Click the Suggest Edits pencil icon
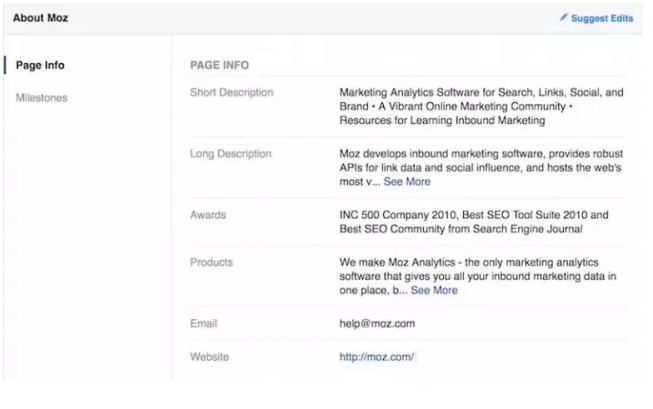The image size is (653, 409). (x=563, y=18)
